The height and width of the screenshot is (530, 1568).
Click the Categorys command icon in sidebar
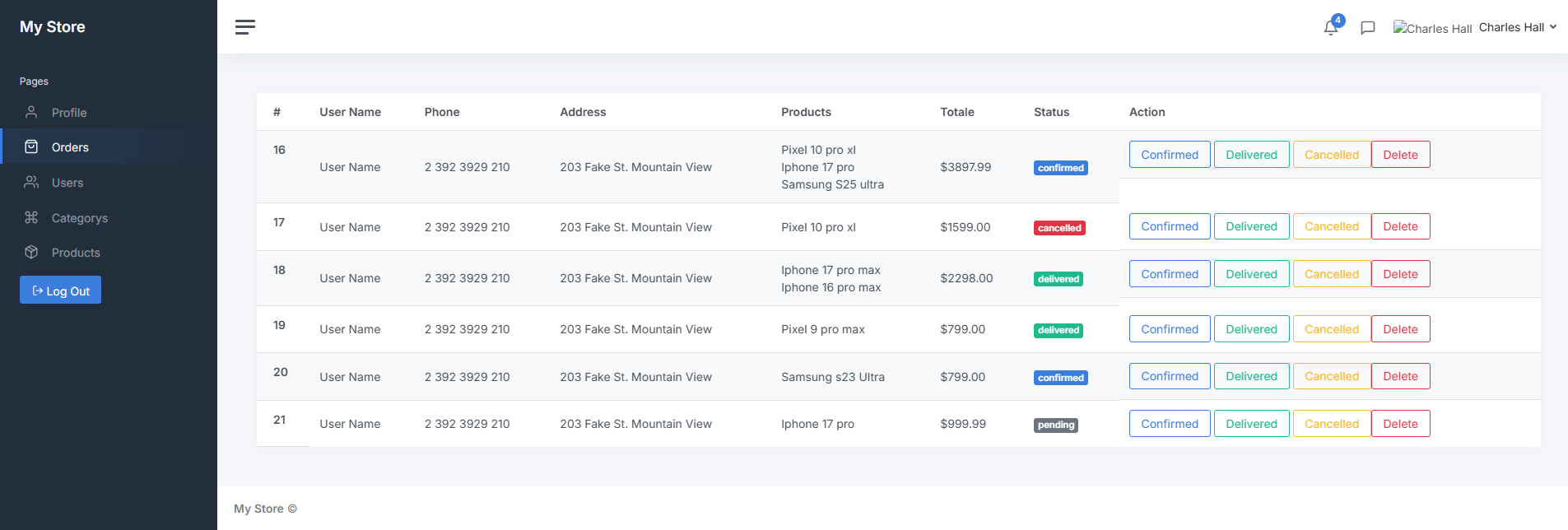pyautogui.click(x=31, y=217)
